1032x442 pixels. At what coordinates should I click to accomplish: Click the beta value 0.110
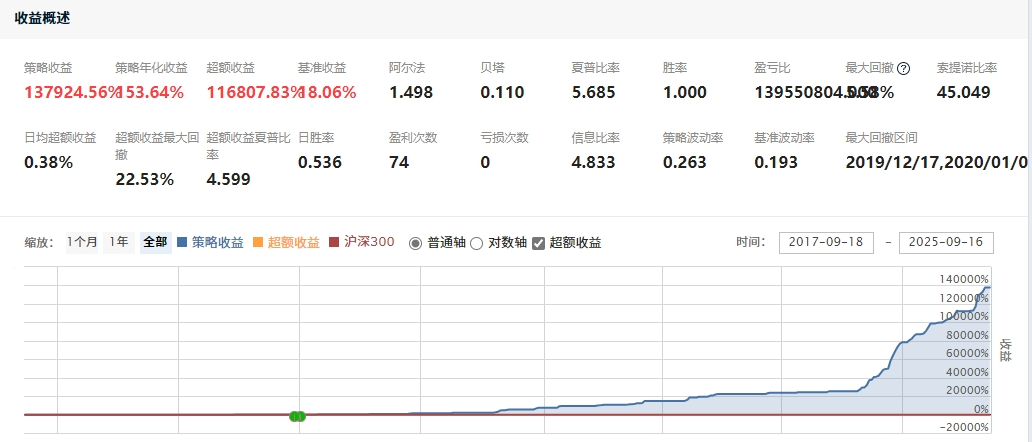[x=502, y=93]
